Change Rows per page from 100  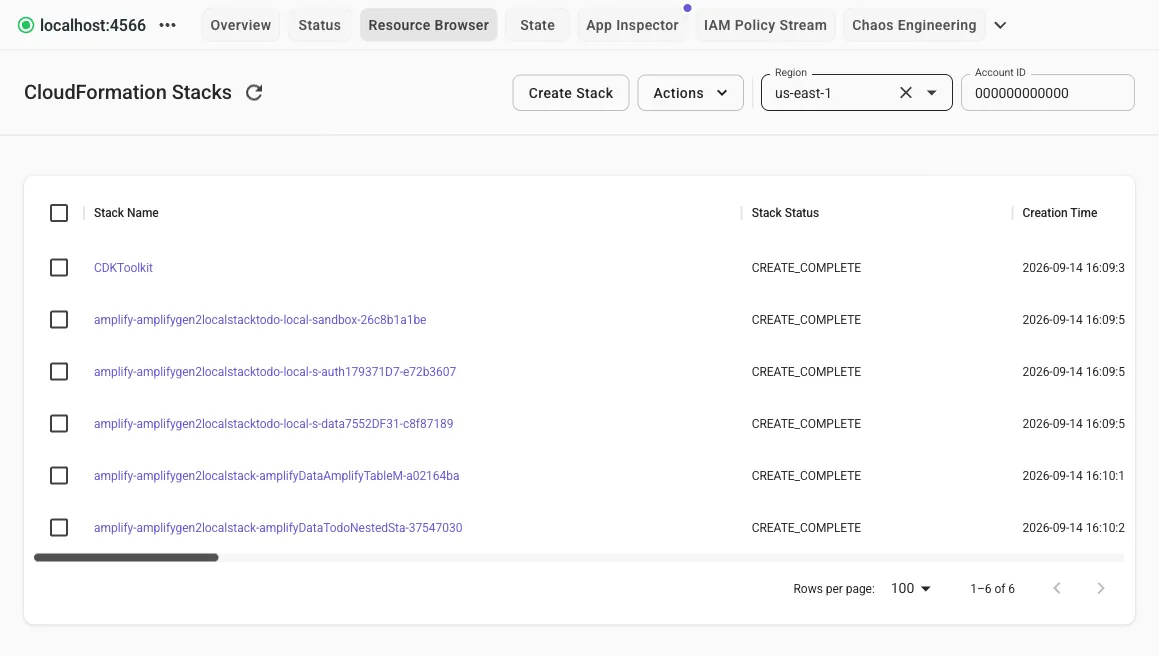coord(911,588)
